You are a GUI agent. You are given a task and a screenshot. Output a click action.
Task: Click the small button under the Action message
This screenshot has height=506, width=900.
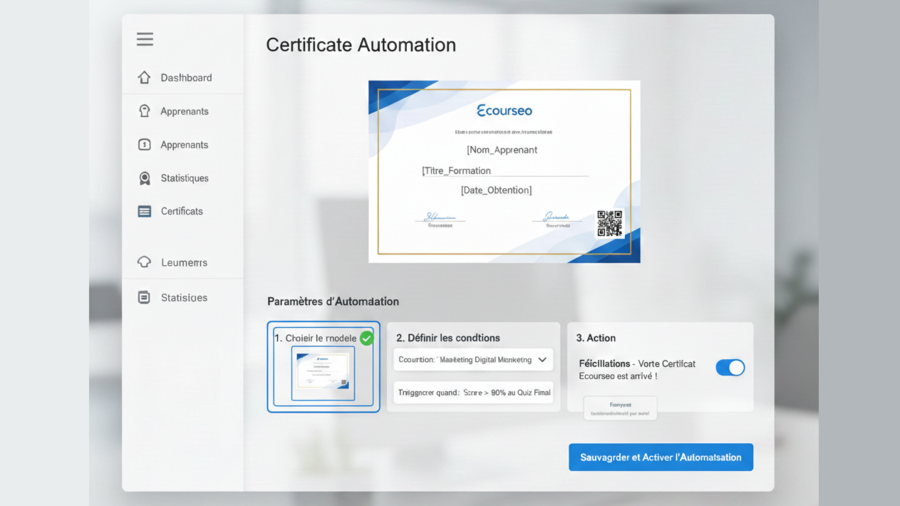[620, 408]
